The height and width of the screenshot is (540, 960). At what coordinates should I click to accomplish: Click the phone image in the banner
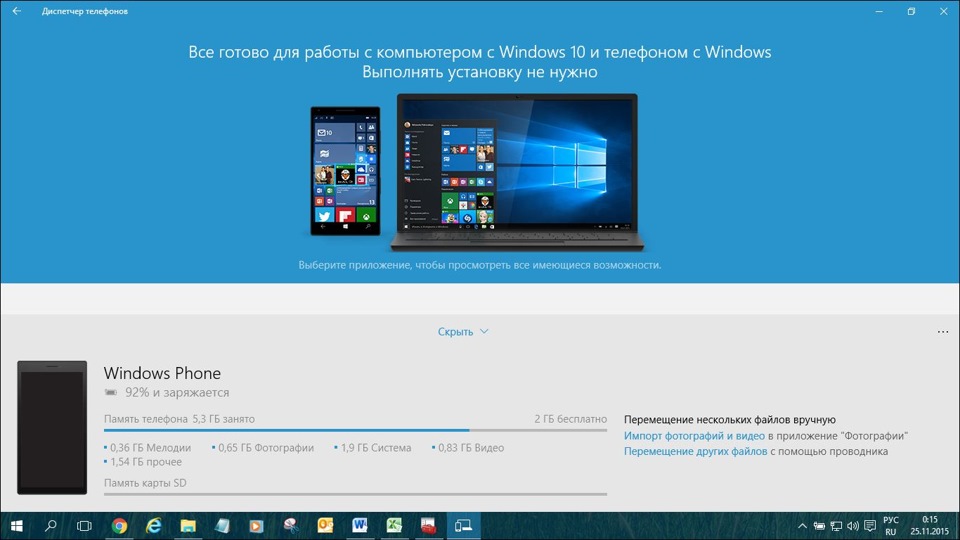click(345, 171)
